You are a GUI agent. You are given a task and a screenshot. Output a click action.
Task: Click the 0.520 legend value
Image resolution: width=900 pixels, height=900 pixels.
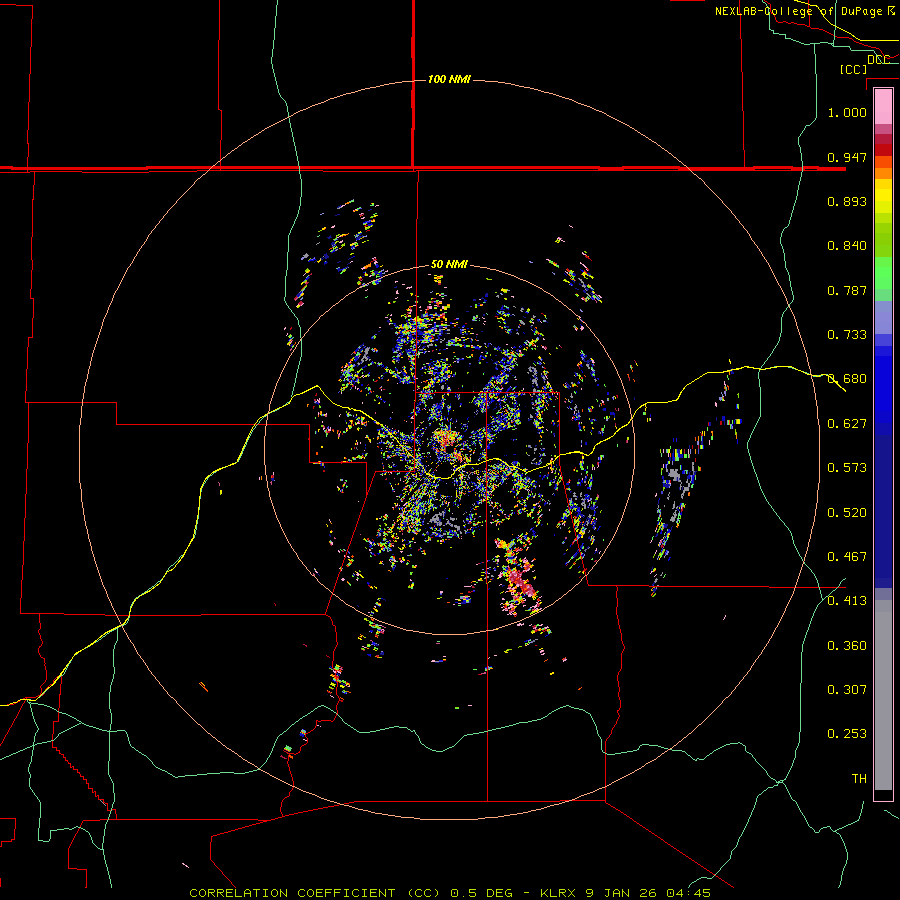pyautogui.click(x=847, y=512)
